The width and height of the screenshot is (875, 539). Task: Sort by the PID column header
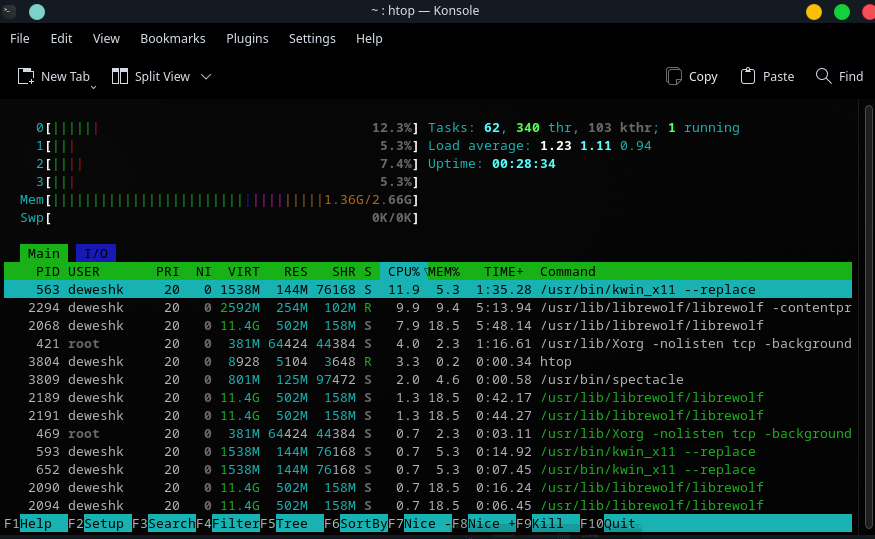click(x=47, y=272)
